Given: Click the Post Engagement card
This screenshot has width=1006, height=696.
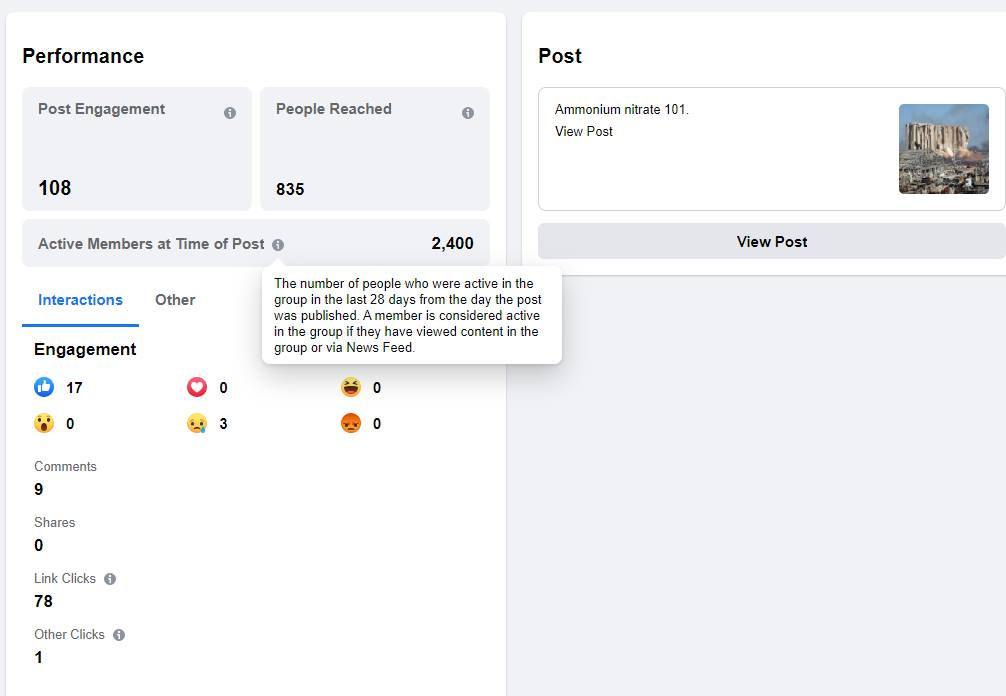Looking at the screenshot, I should click(137, 149).
